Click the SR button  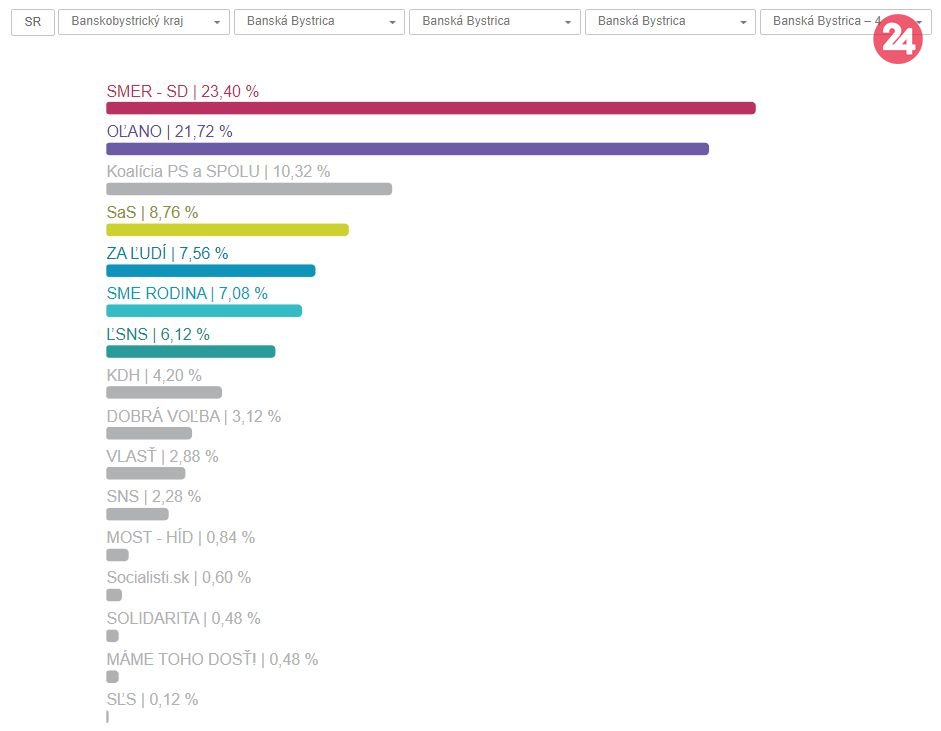pos(32,22)
